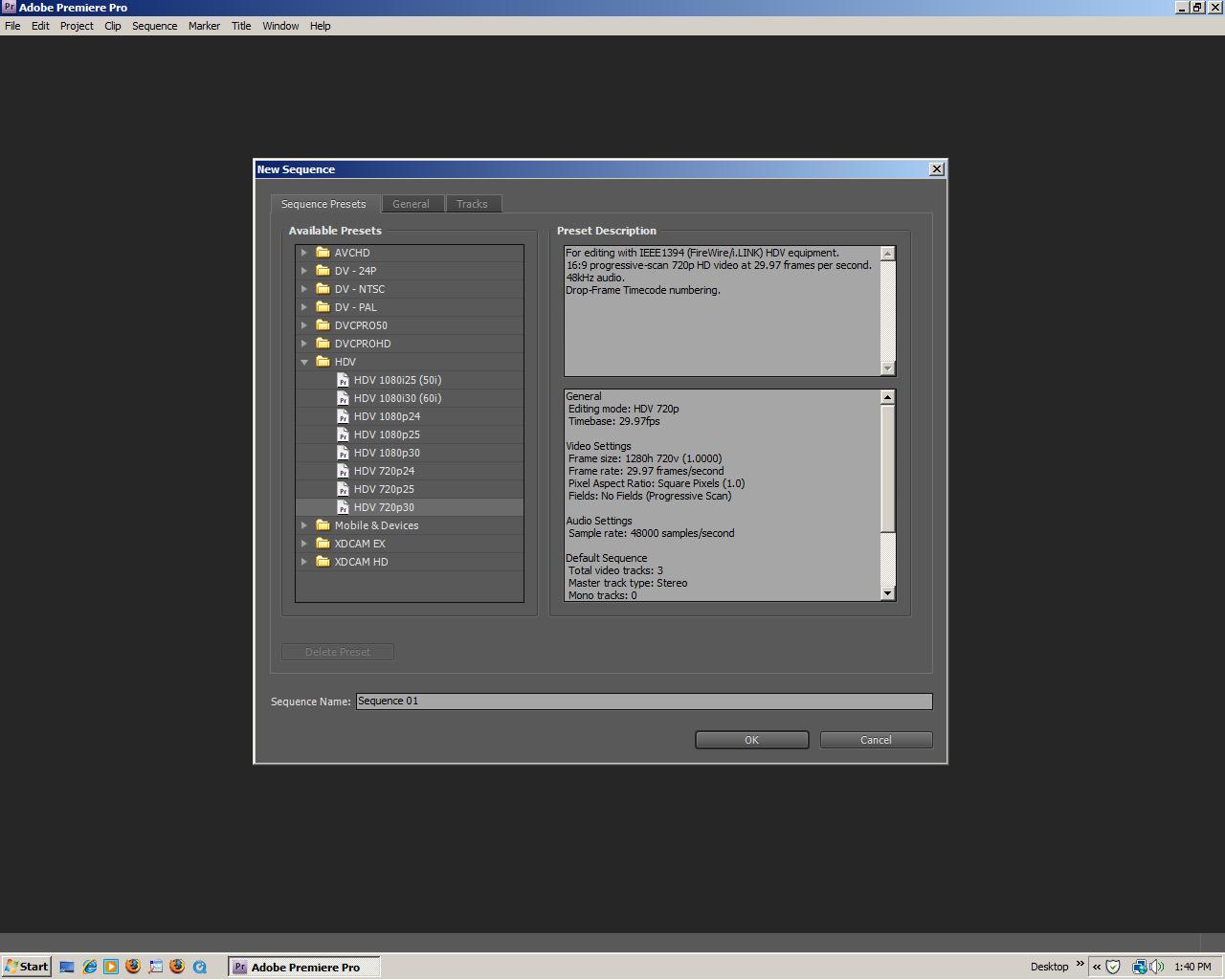Expand the DV - PAL folder arrow
1225x980 pixels.
coord(304,307)
